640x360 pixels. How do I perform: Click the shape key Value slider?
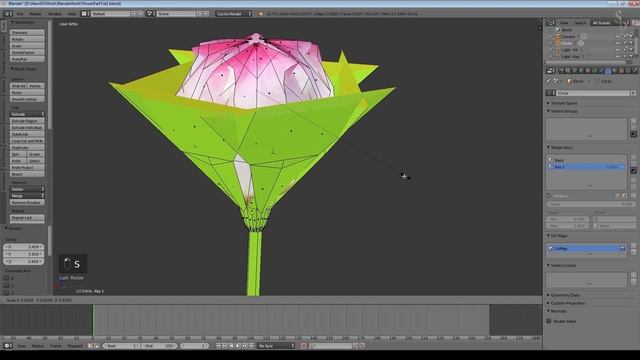[591, 204]
